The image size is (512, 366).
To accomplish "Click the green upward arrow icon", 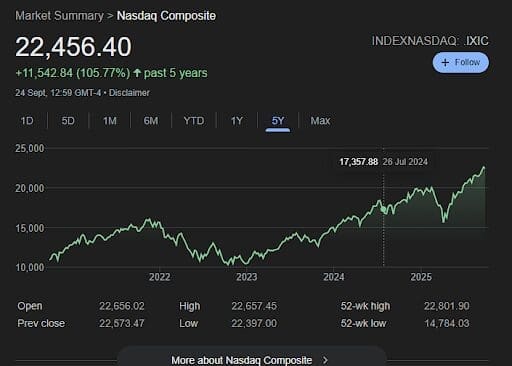I will tap(137, 73).
